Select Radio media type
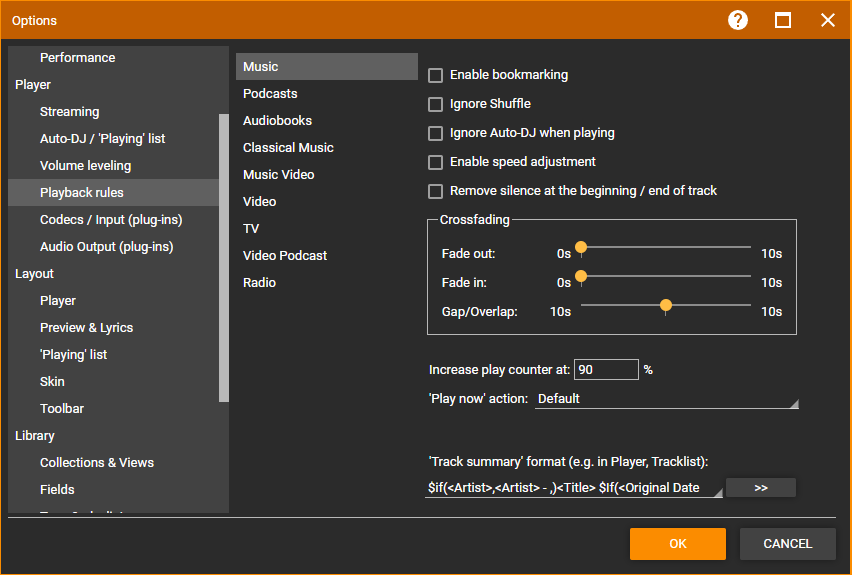Image resolution: width=852 pixels, height=575 pixels. click(327, 283)
